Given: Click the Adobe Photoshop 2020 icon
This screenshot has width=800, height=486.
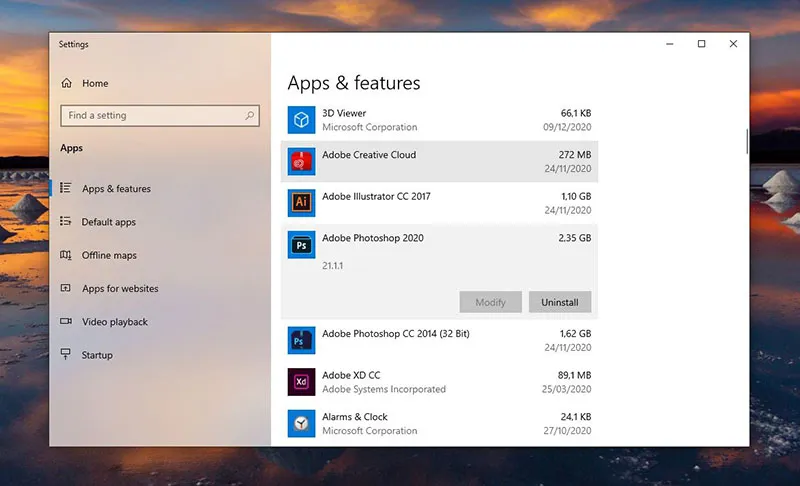Looking at the screenshot, I should click(301, 245).
